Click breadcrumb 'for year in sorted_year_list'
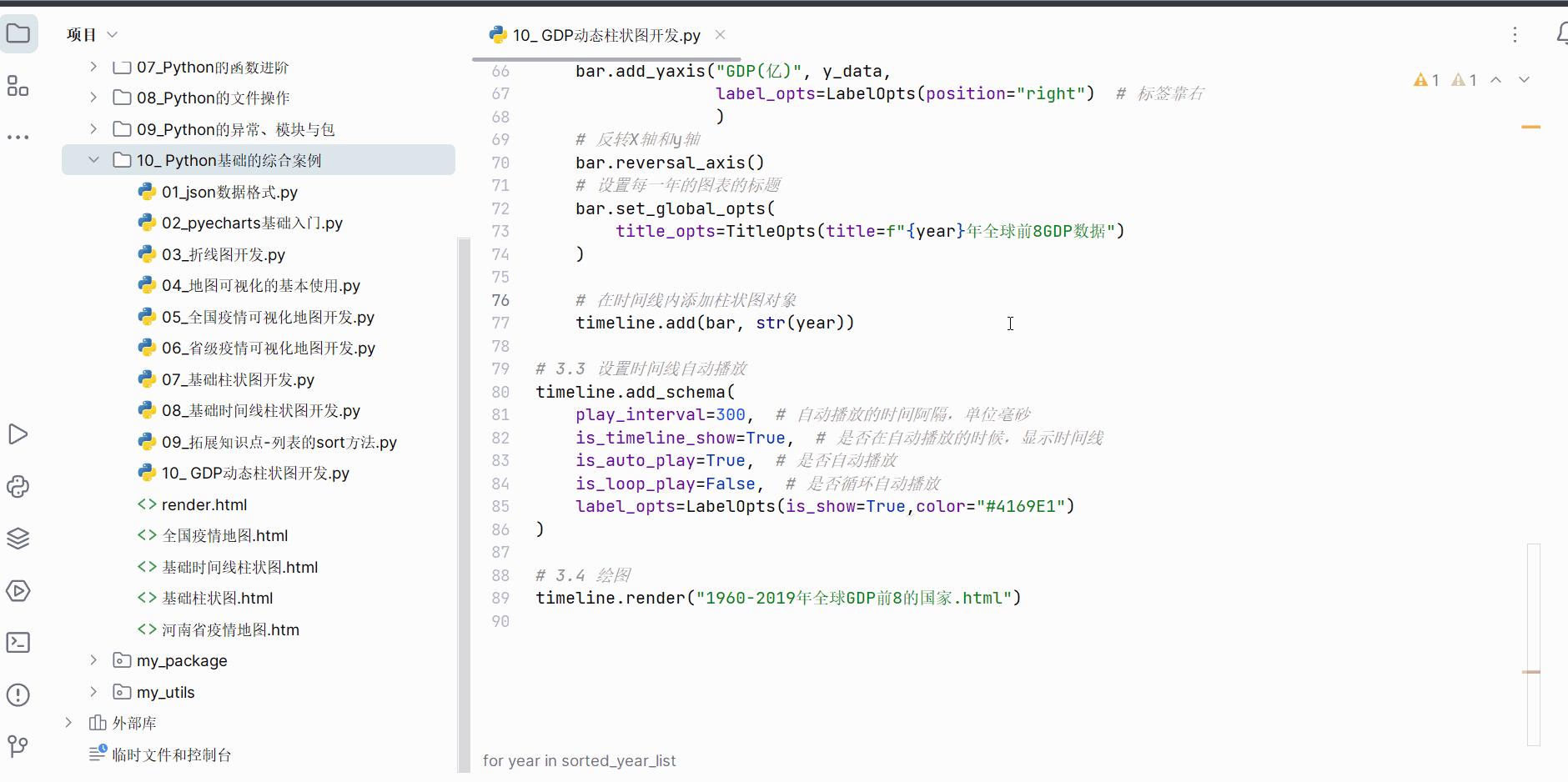Viewport: 1568px width, 782px height. (x=579, y=760)
